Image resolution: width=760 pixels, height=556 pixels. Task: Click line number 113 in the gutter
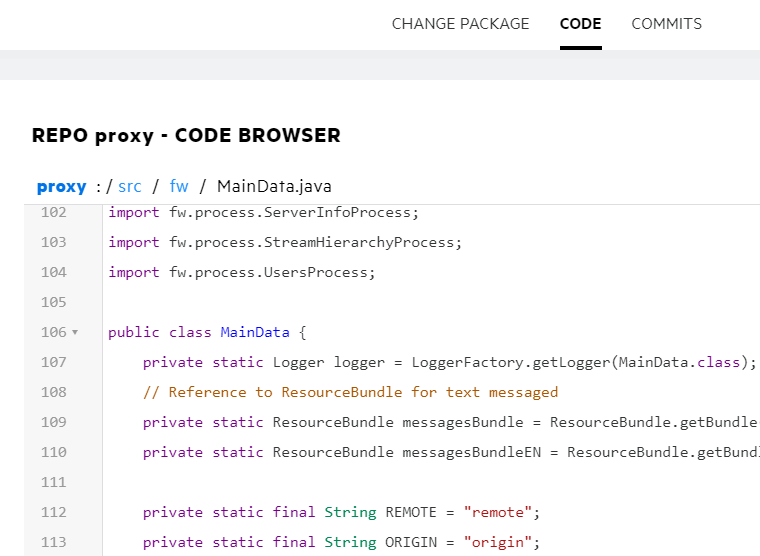[53, 542]
